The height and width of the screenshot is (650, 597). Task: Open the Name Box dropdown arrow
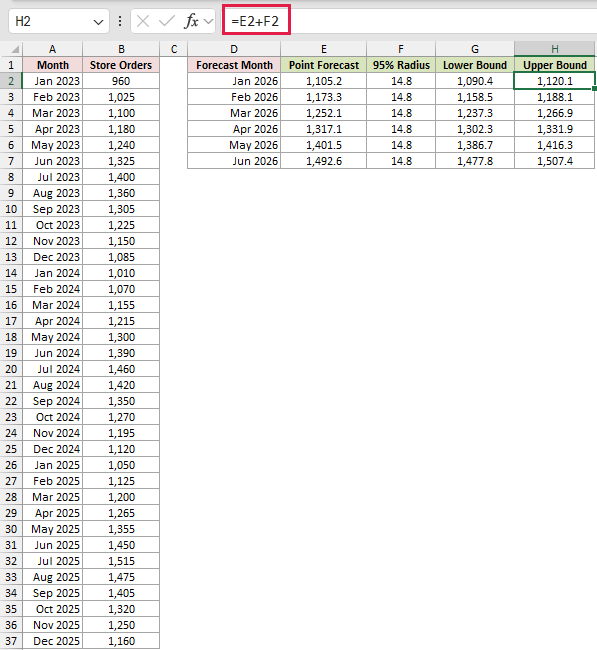(98, 22)
